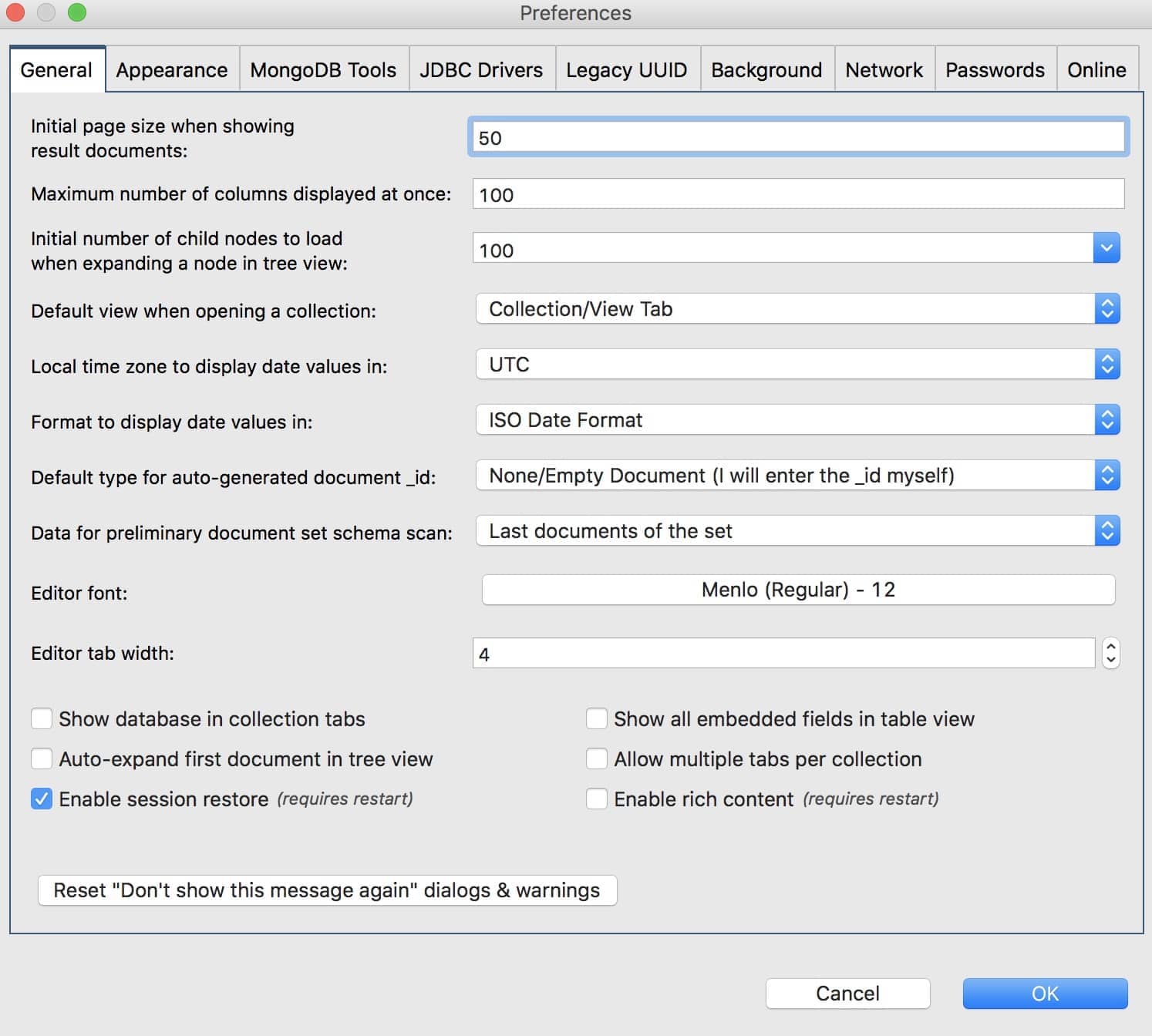The image size is (1152, 1036).
Task: Click Reset dialogs & warnings button
Action: click(327, 890)
